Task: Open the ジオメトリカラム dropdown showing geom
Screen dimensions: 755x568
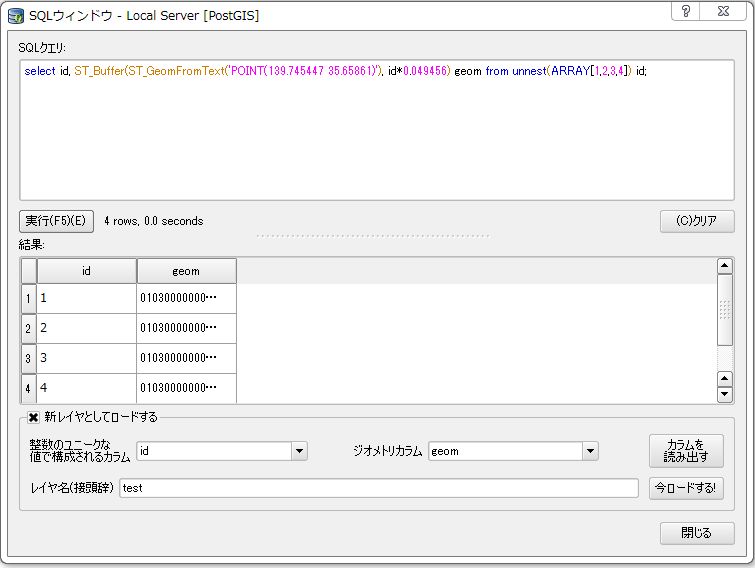Action: [x=513, y=451]
